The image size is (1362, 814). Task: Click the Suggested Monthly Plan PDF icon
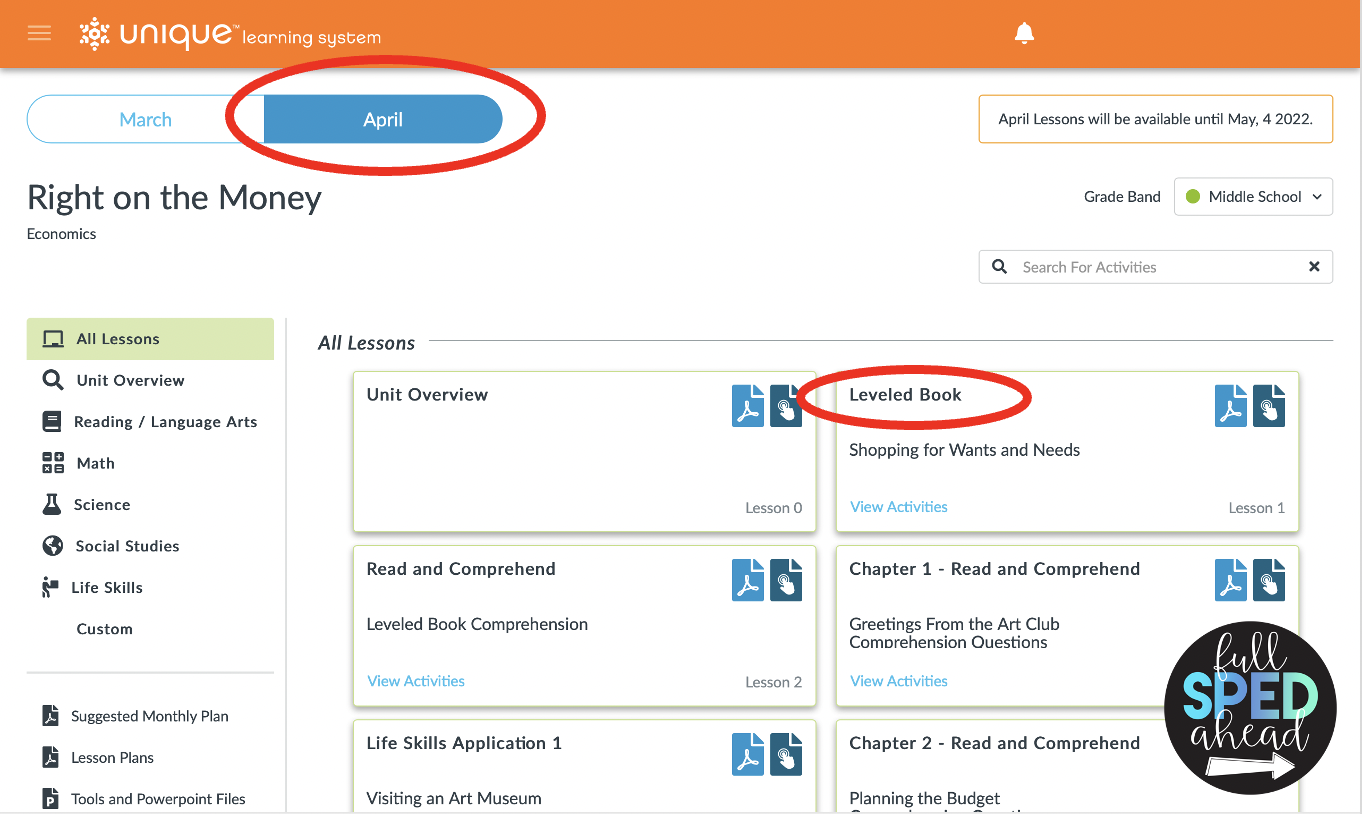(50, 716)
